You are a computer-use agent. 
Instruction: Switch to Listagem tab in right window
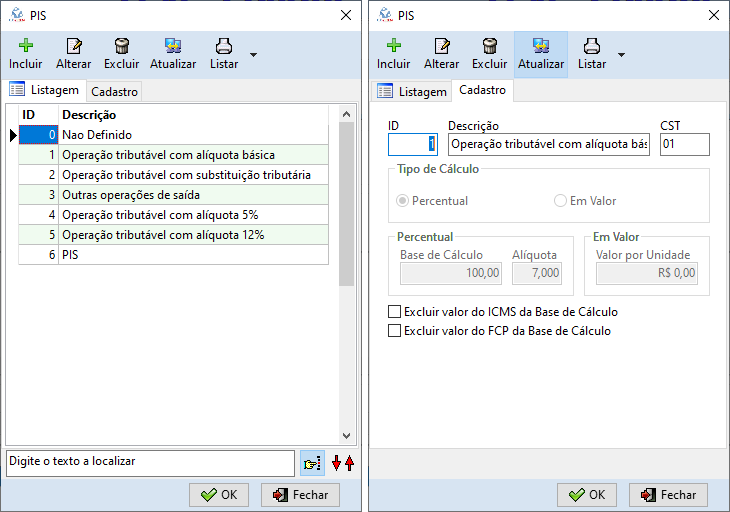[412, 92]
